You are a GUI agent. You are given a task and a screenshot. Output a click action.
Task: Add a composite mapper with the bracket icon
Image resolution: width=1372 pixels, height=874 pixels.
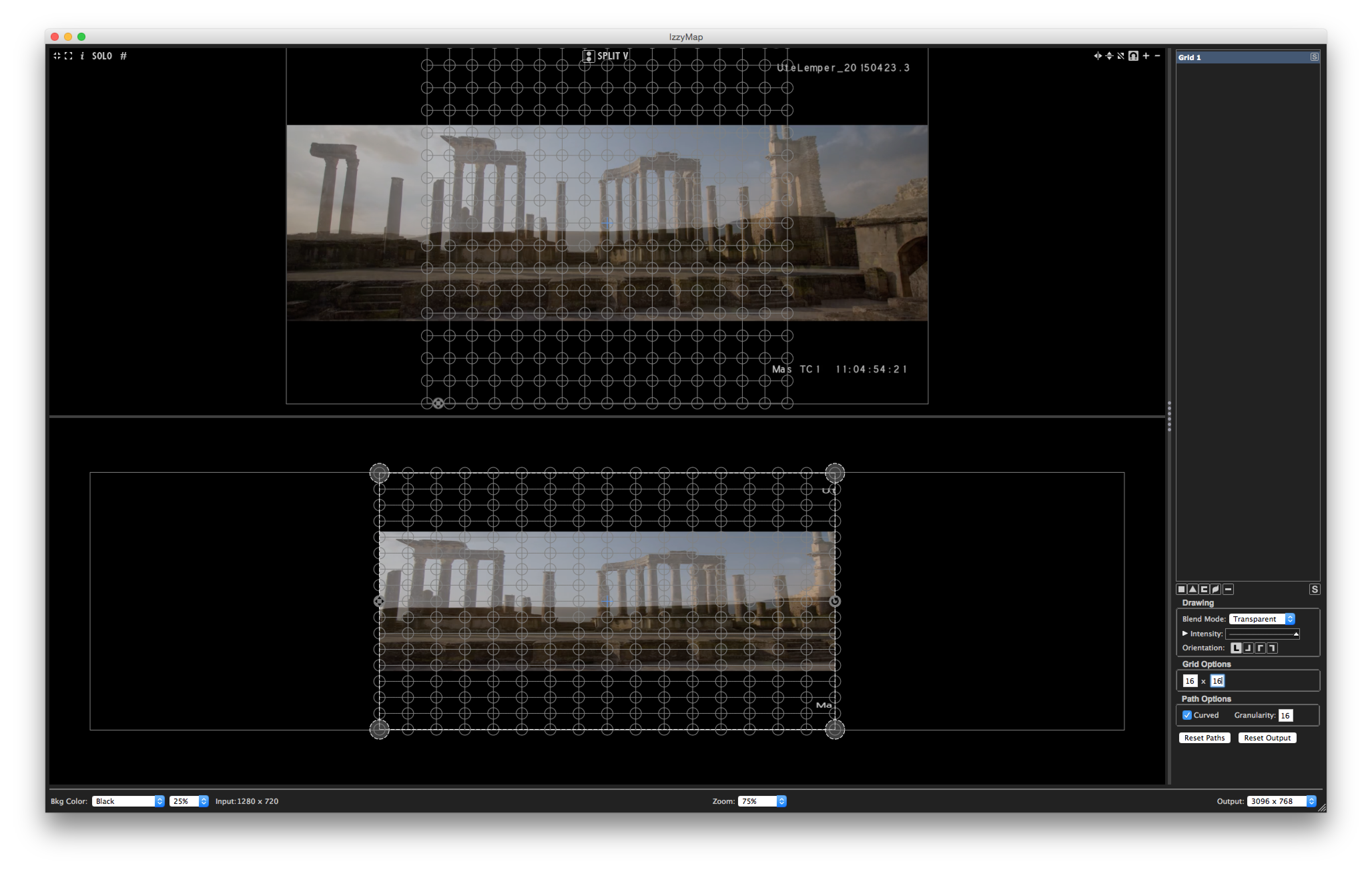click(x=1205, y=589)
